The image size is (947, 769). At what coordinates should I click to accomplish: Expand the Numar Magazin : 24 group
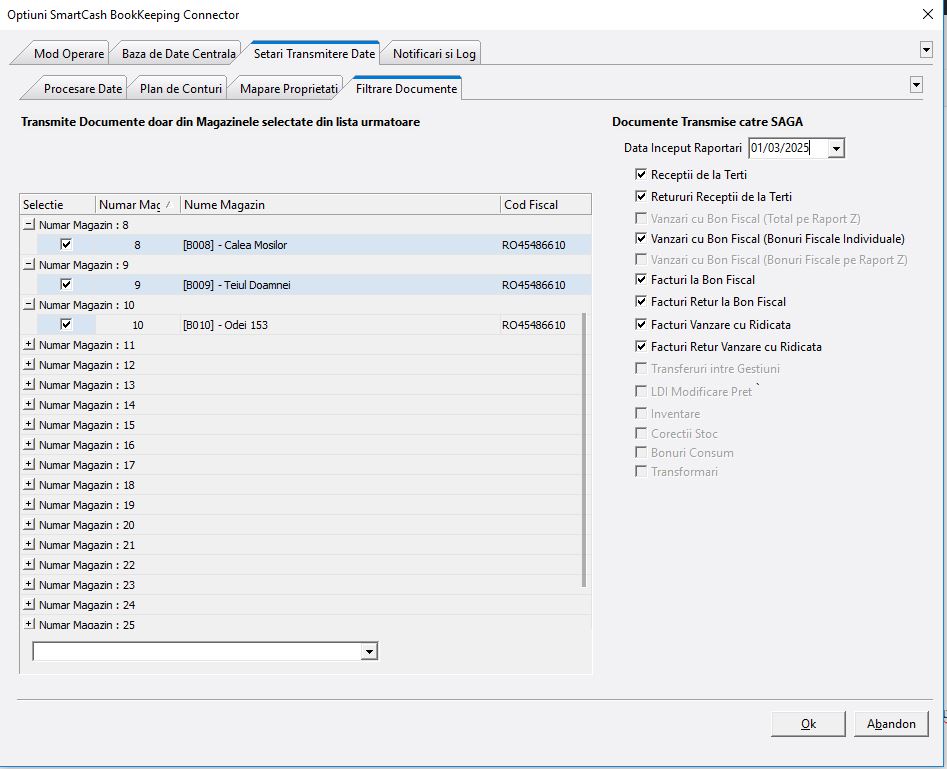pyautogui.click(x=28, y=604)
